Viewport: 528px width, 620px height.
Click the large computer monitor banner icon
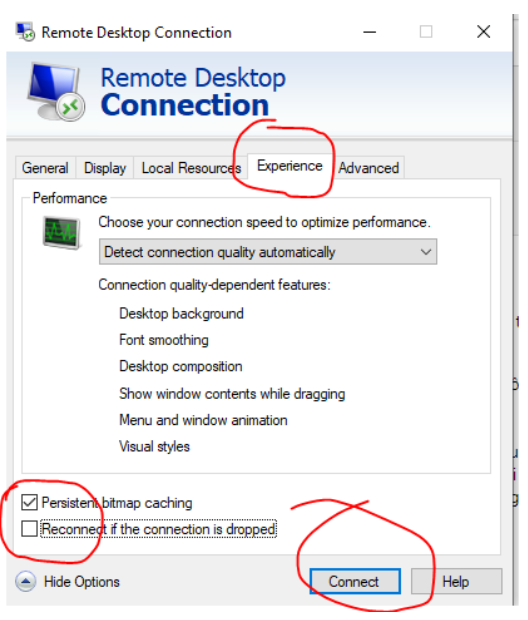(56, 91)
